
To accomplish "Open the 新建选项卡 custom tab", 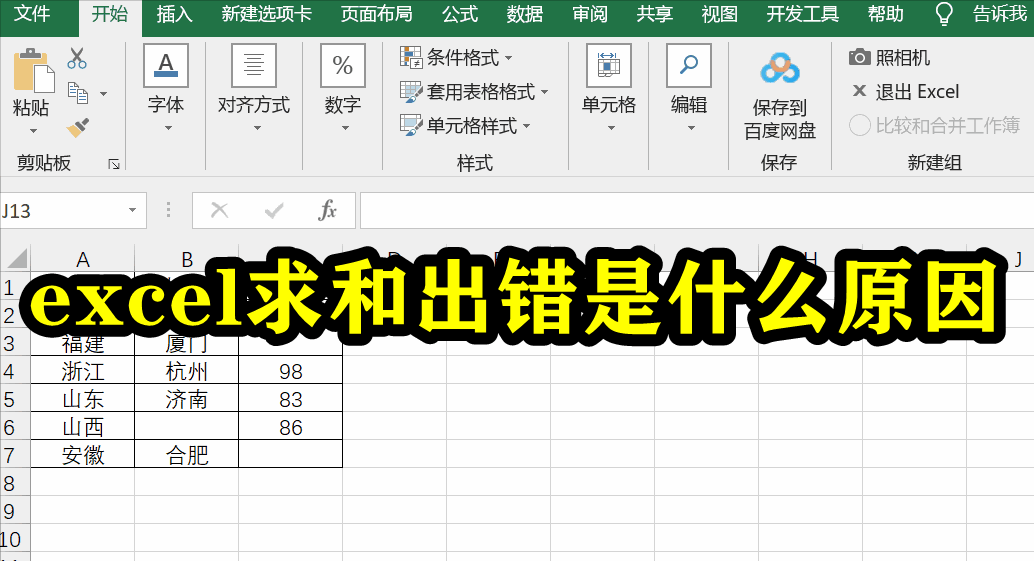I will tap(266, 14).
